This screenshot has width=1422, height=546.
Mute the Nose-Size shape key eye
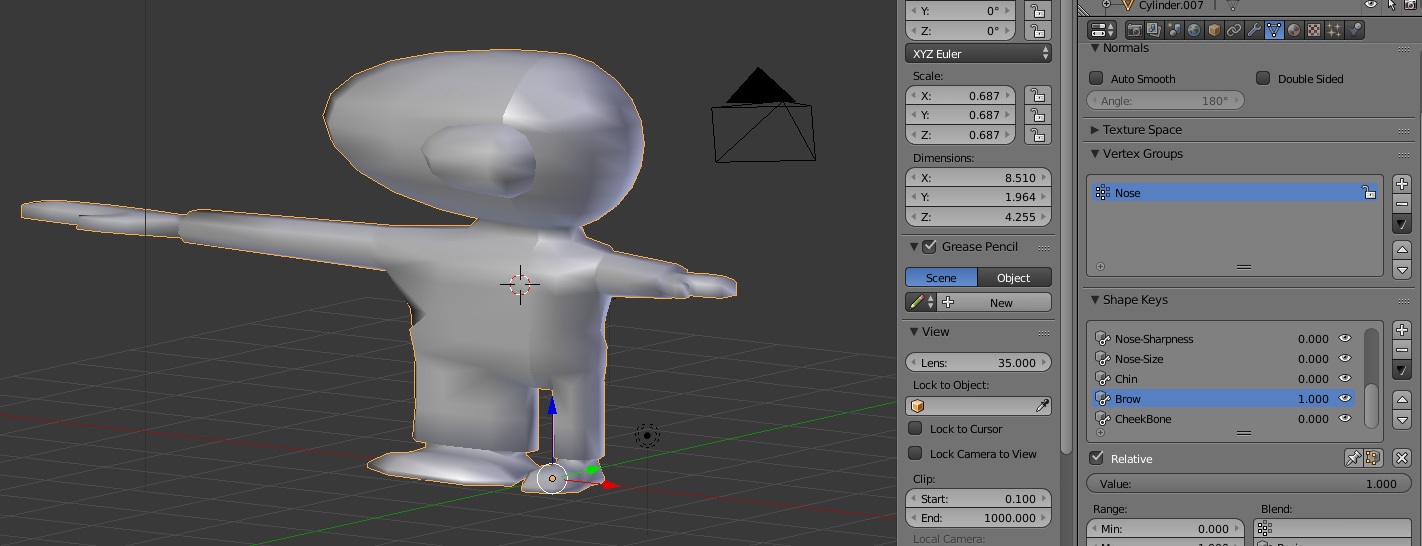[1345, 358]
